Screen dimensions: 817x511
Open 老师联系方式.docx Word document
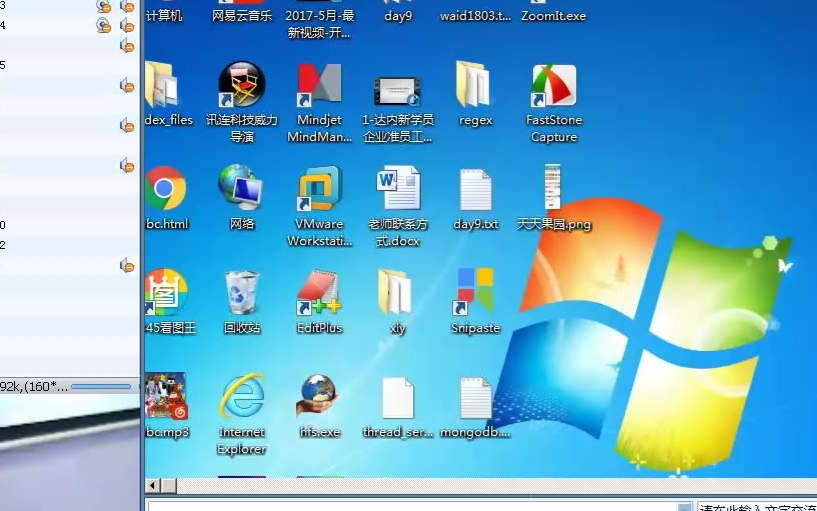(x=398, y=188)
